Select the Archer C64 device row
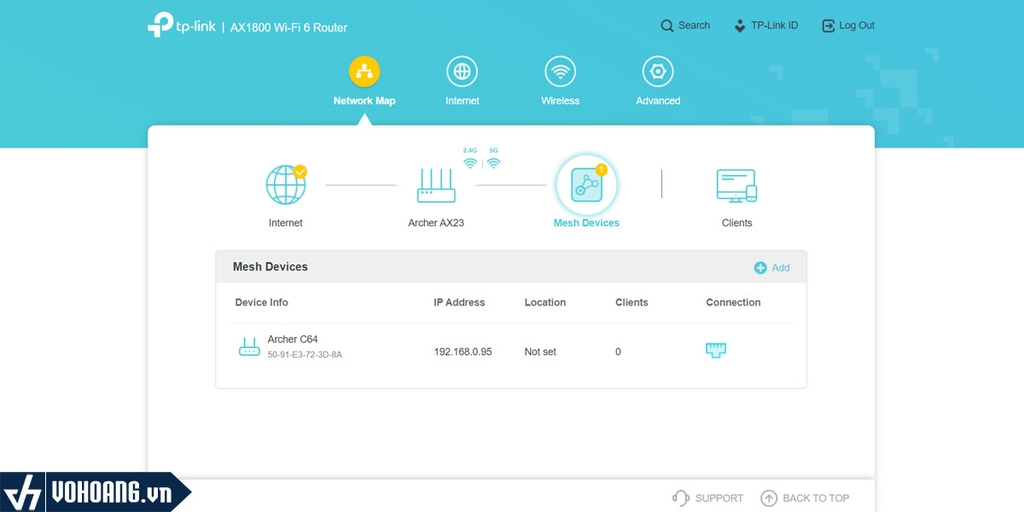1024x512 pixels. click(511, 351)
